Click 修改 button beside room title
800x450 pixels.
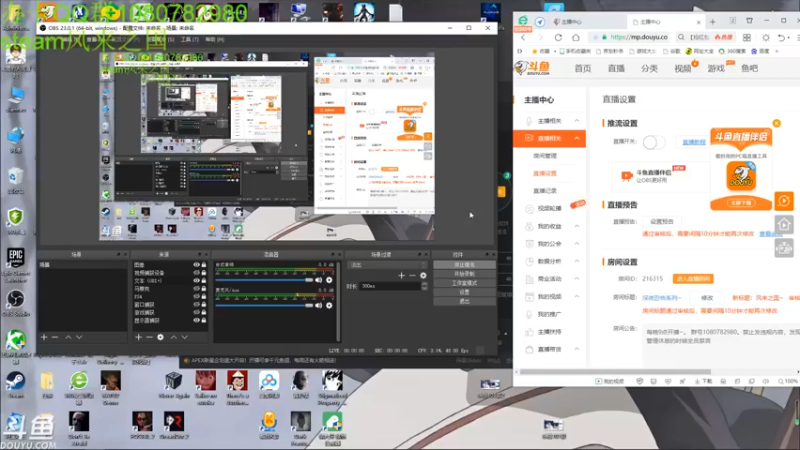[707, 297]
